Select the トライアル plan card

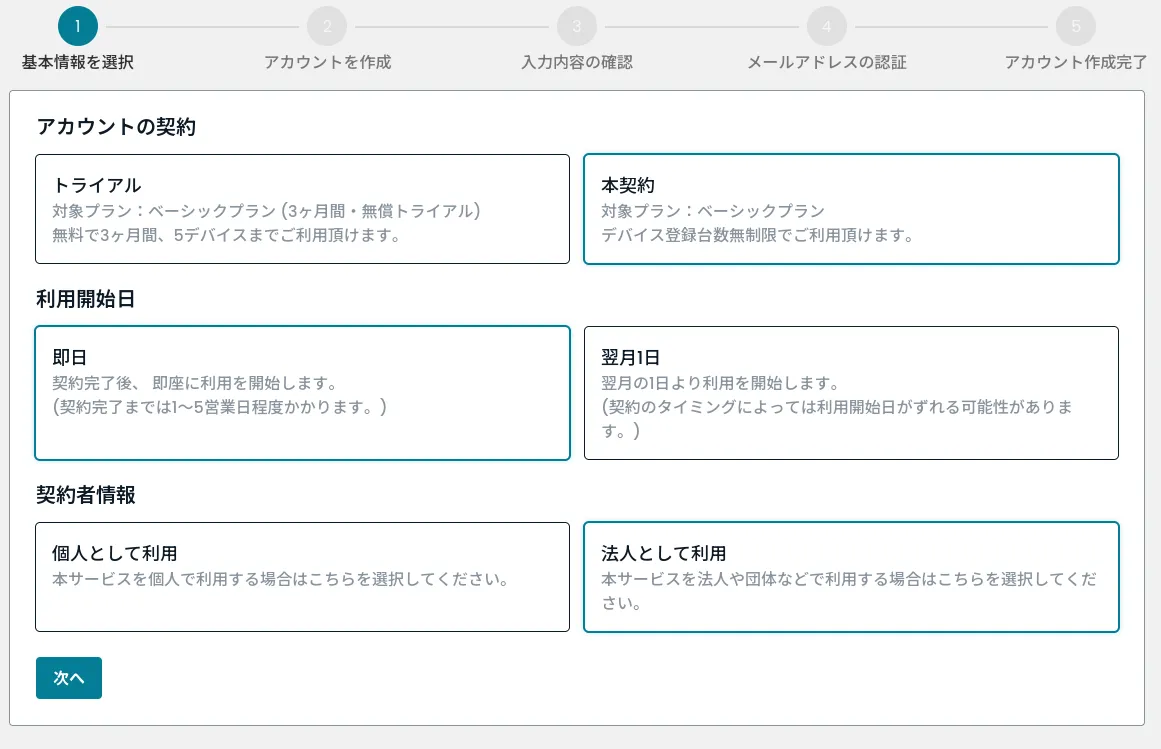[x=302, y=209]
